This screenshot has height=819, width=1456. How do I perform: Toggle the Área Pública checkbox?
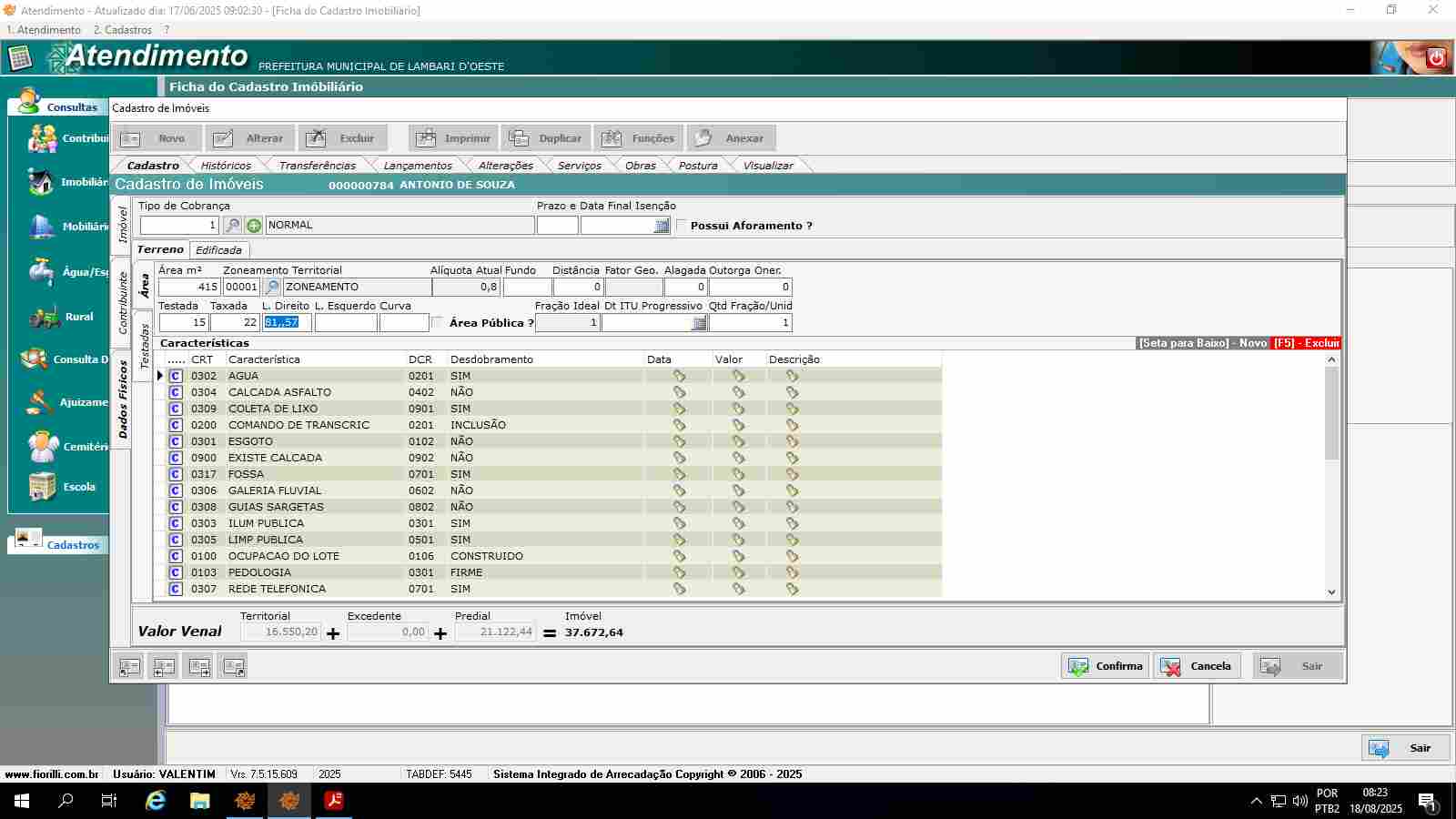click(437, 323)
